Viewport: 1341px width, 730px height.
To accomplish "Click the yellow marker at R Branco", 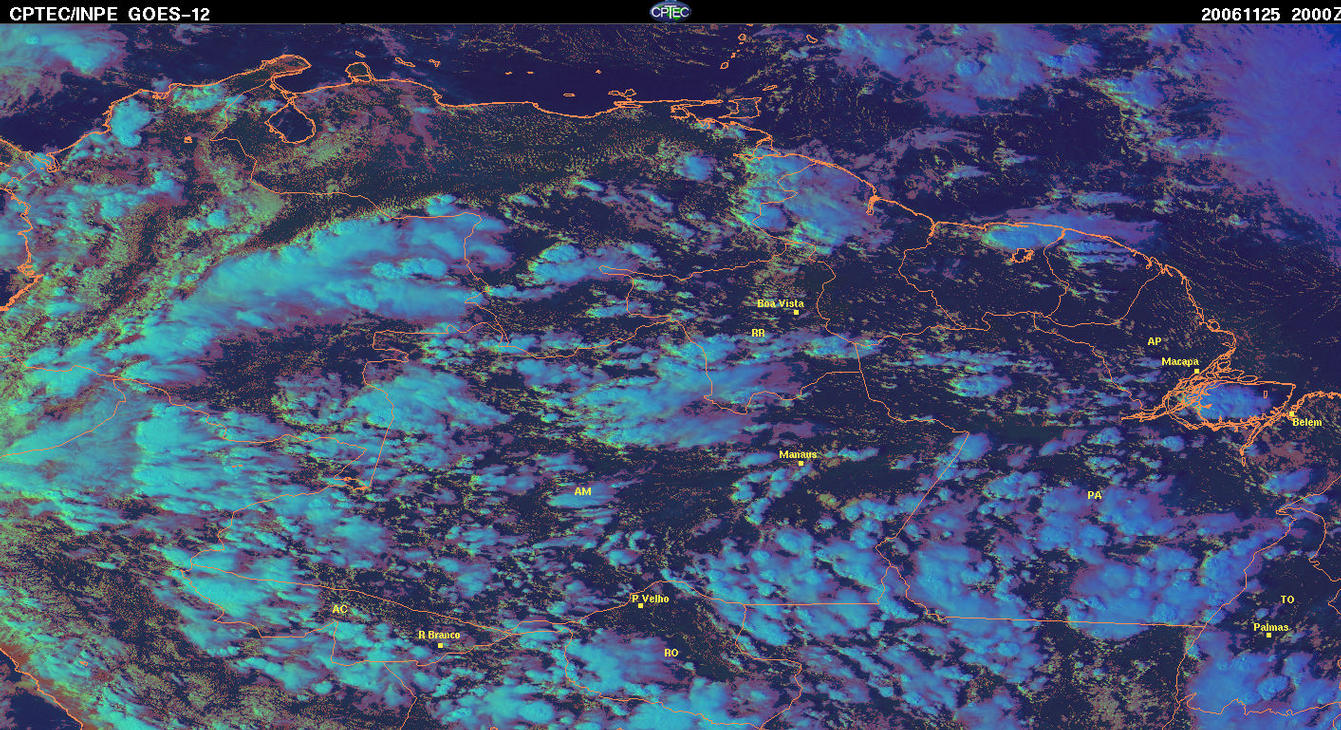I will coord(440,645).
